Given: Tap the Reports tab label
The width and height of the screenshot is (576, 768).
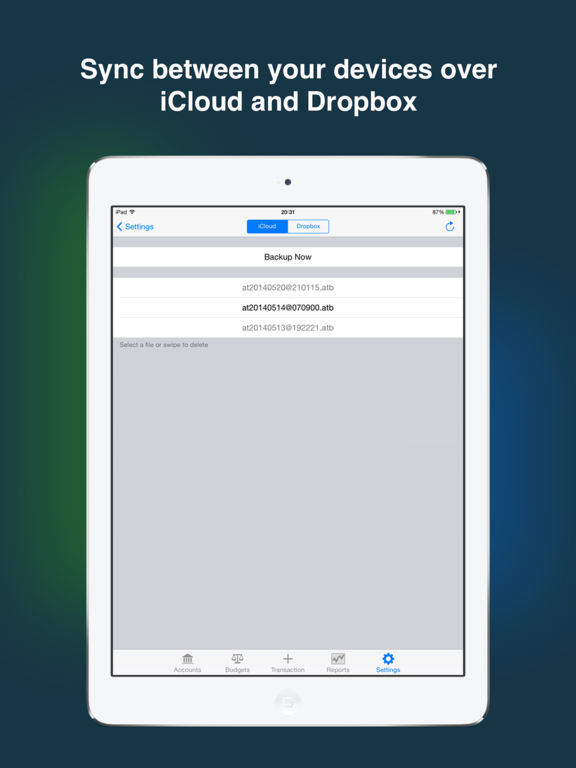Looking at the screenshot, I should (338, 670).
